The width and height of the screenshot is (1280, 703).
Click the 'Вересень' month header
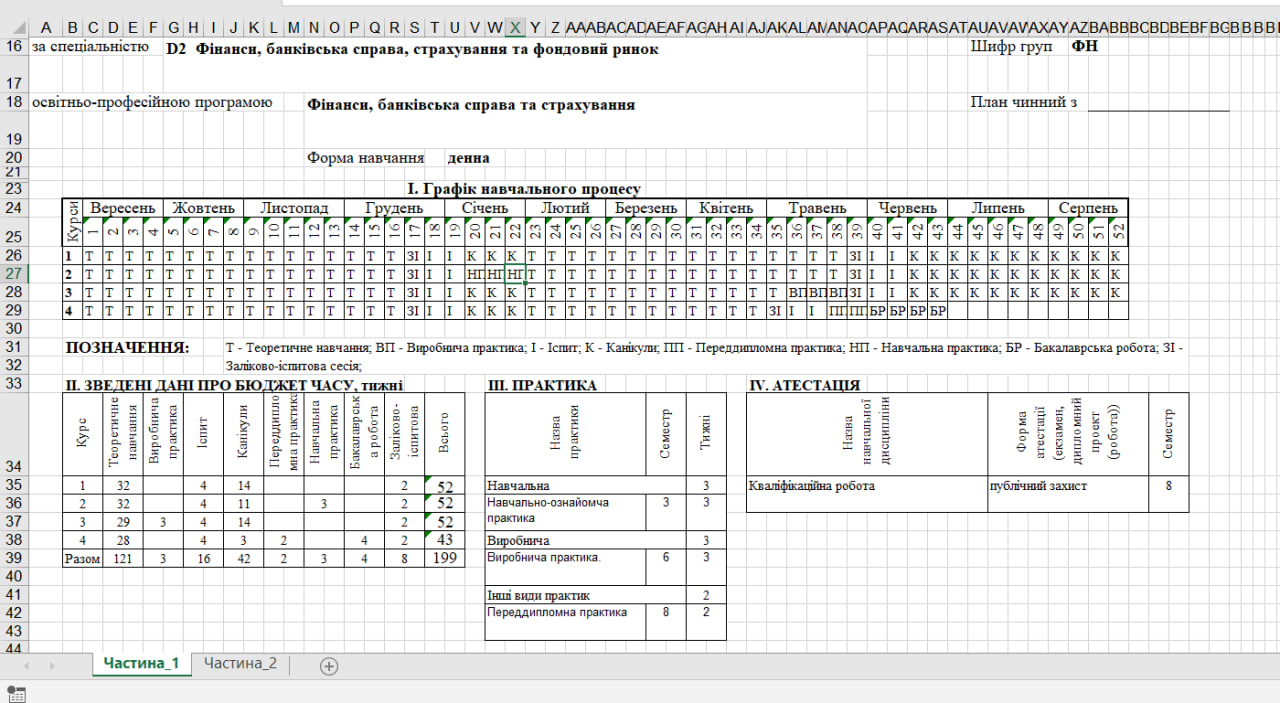pyautogui.click(x=123, y=208)
